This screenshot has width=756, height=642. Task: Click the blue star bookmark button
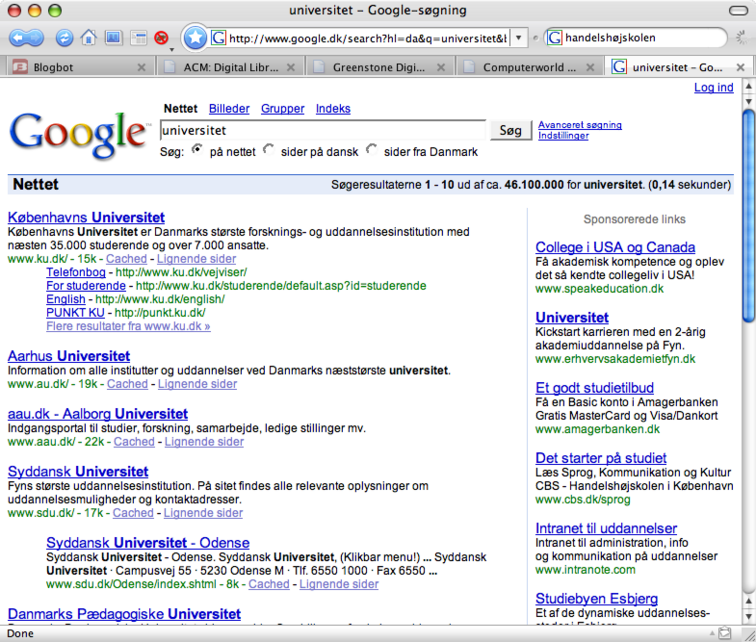[x=195, y=37]
